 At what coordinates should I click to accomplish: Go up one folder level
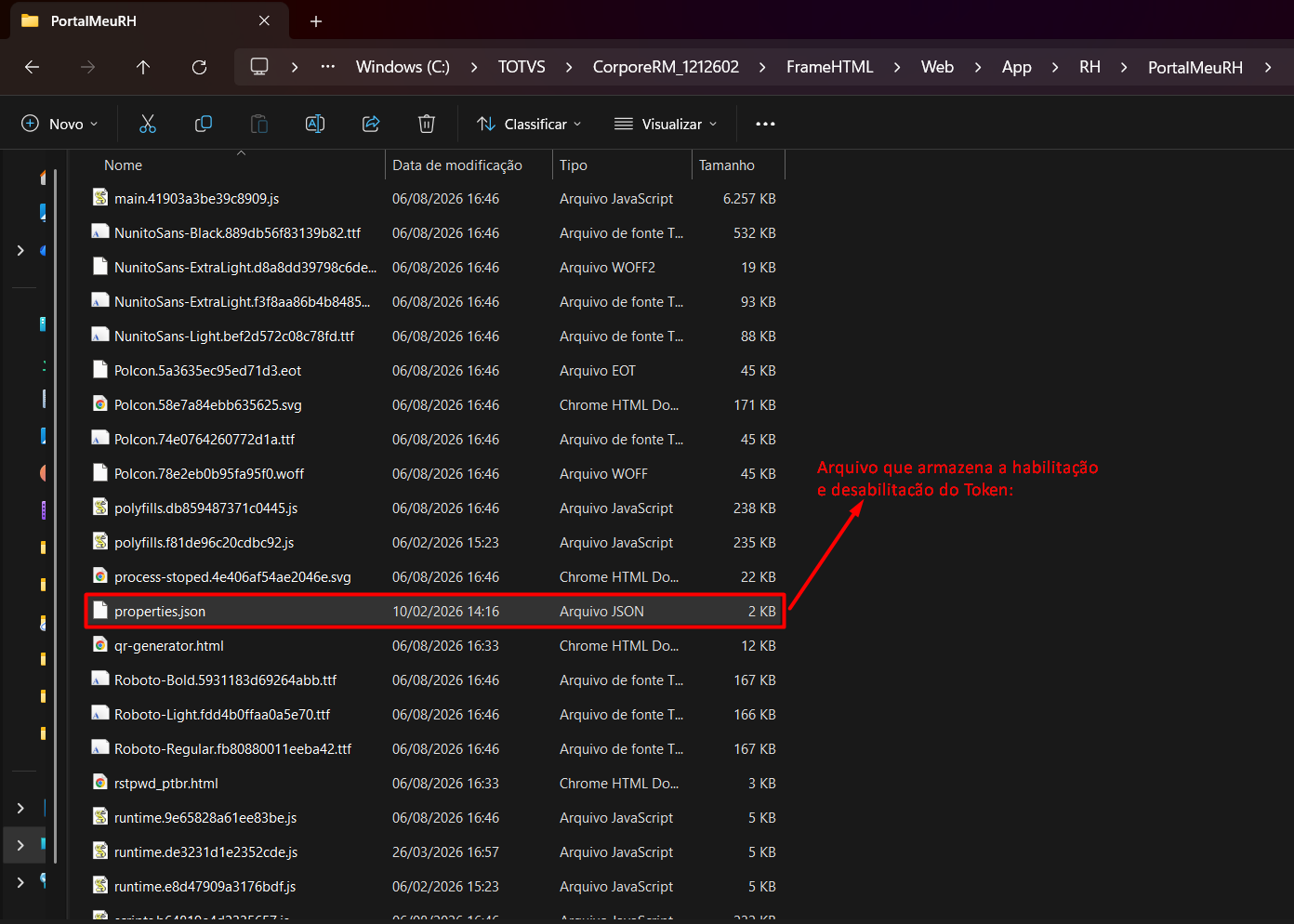coord(143,67)
